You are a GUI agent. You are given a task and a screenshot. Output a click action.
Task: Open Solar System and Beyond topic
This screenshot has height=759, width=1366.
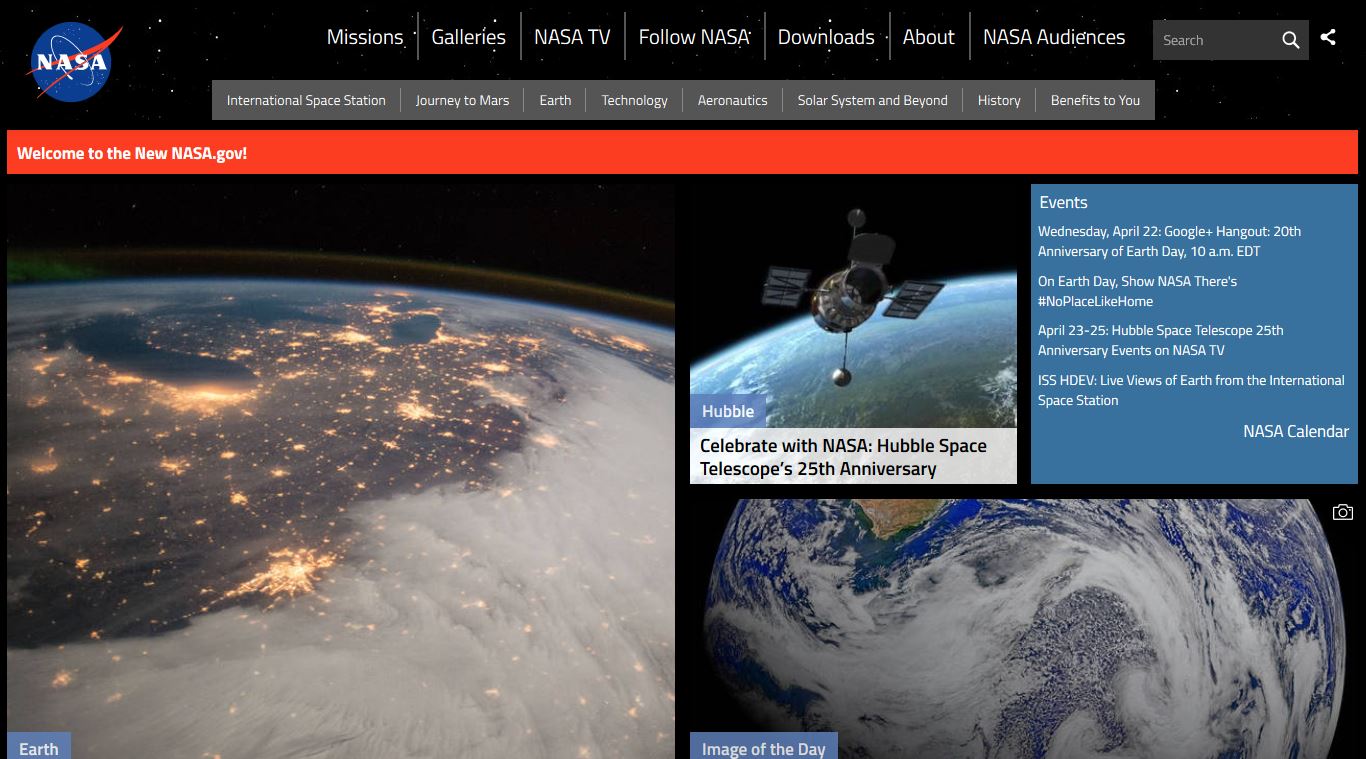click(873, 100)
